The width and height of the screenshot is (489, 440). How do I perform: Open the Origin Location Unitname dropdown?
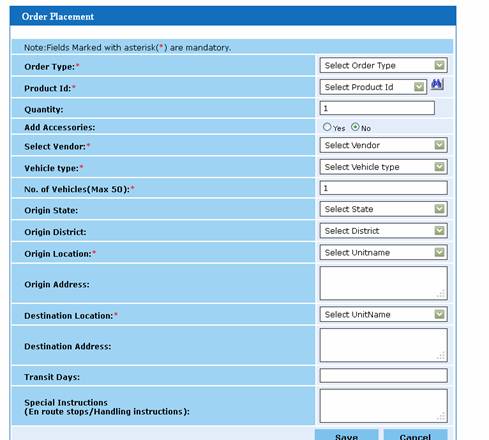coord(383,252)
